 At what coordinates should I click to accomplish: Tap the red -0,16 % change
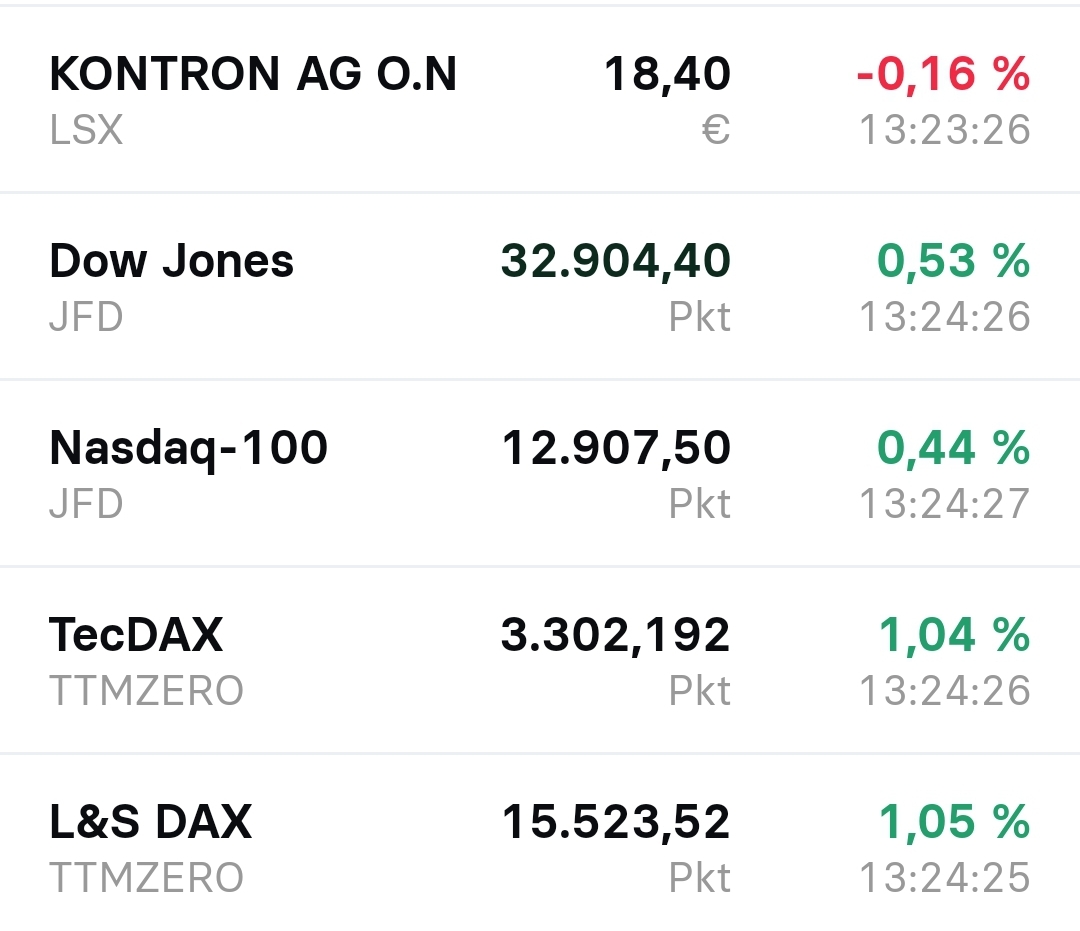pyautogui.click(x=942, y=74)
